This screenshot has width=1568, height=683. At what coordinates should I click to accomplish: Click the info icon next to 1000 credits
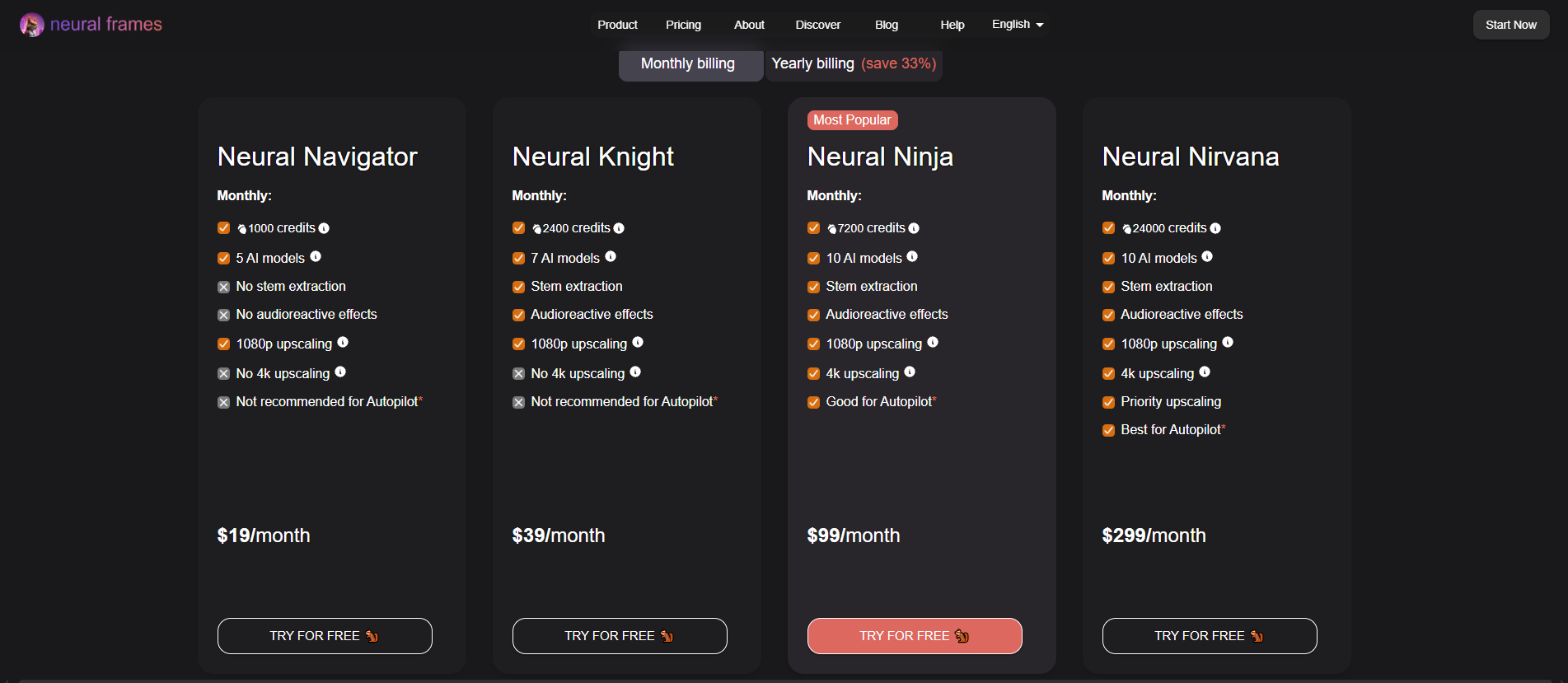[324, 228]
